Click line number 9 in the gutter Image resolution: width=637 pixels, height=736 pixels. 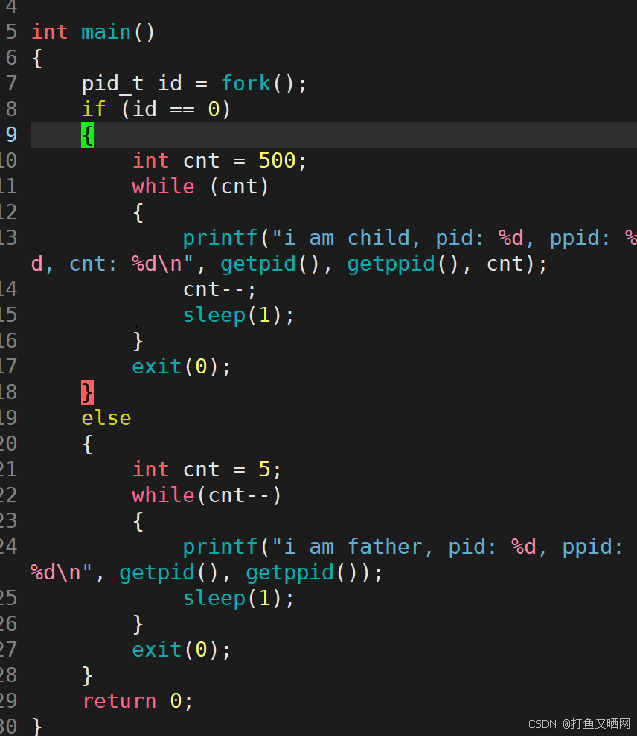click(11, 135)
